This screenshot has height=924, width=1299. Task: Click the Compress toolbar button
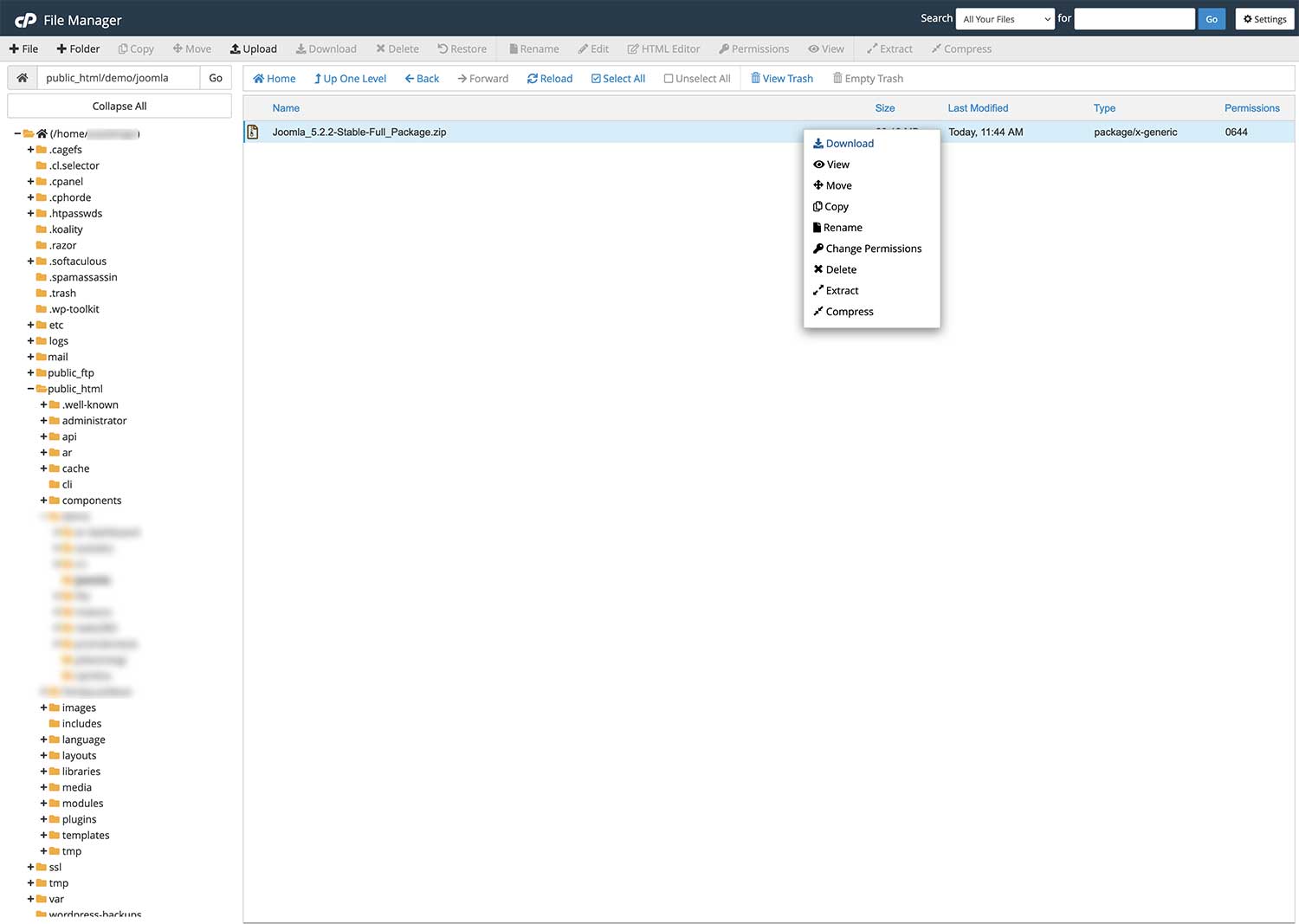[x=962, y=48]
